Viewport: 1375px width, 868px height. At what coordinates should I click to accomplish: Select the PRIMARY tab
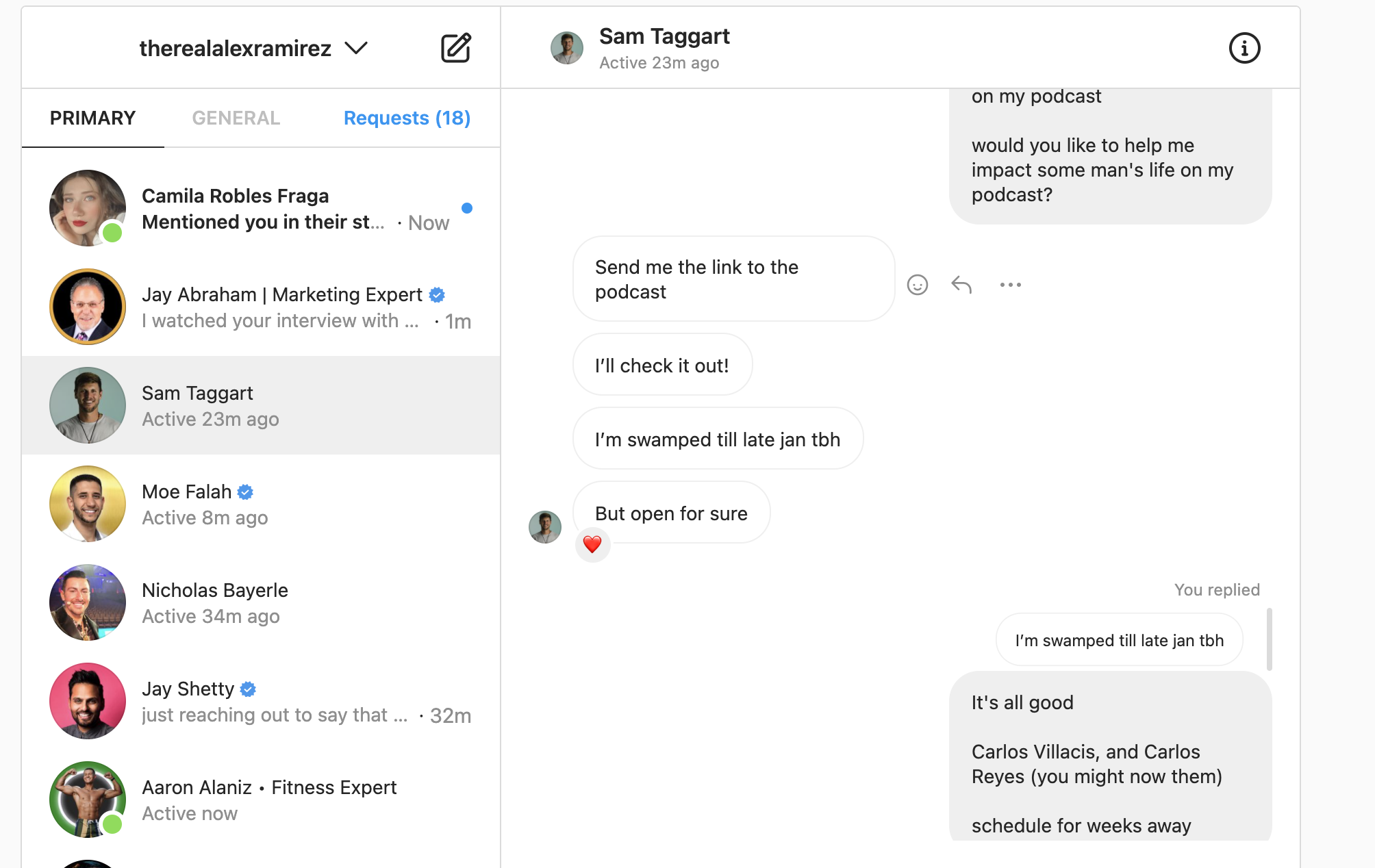point(93,118)
